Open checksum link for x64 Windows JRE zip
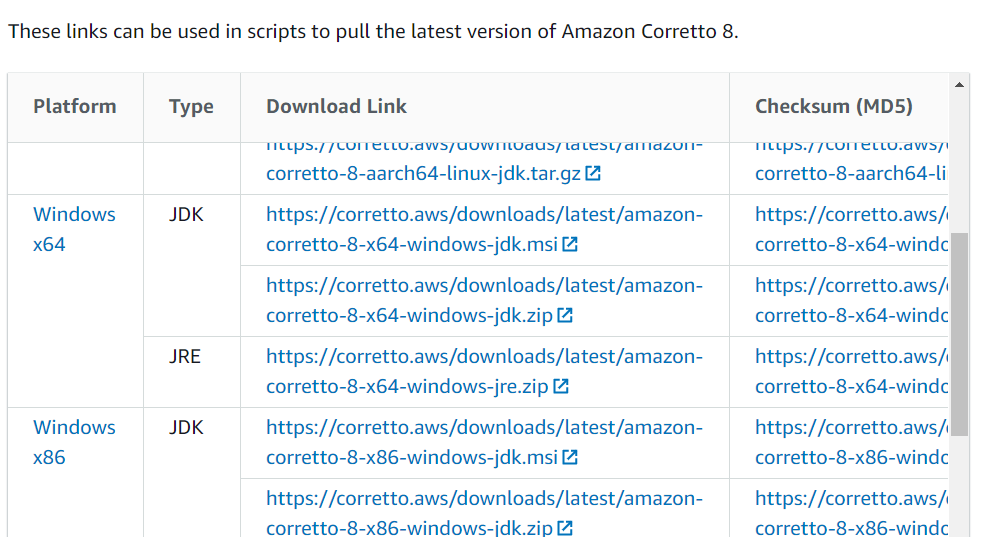 tap(850, 371)
